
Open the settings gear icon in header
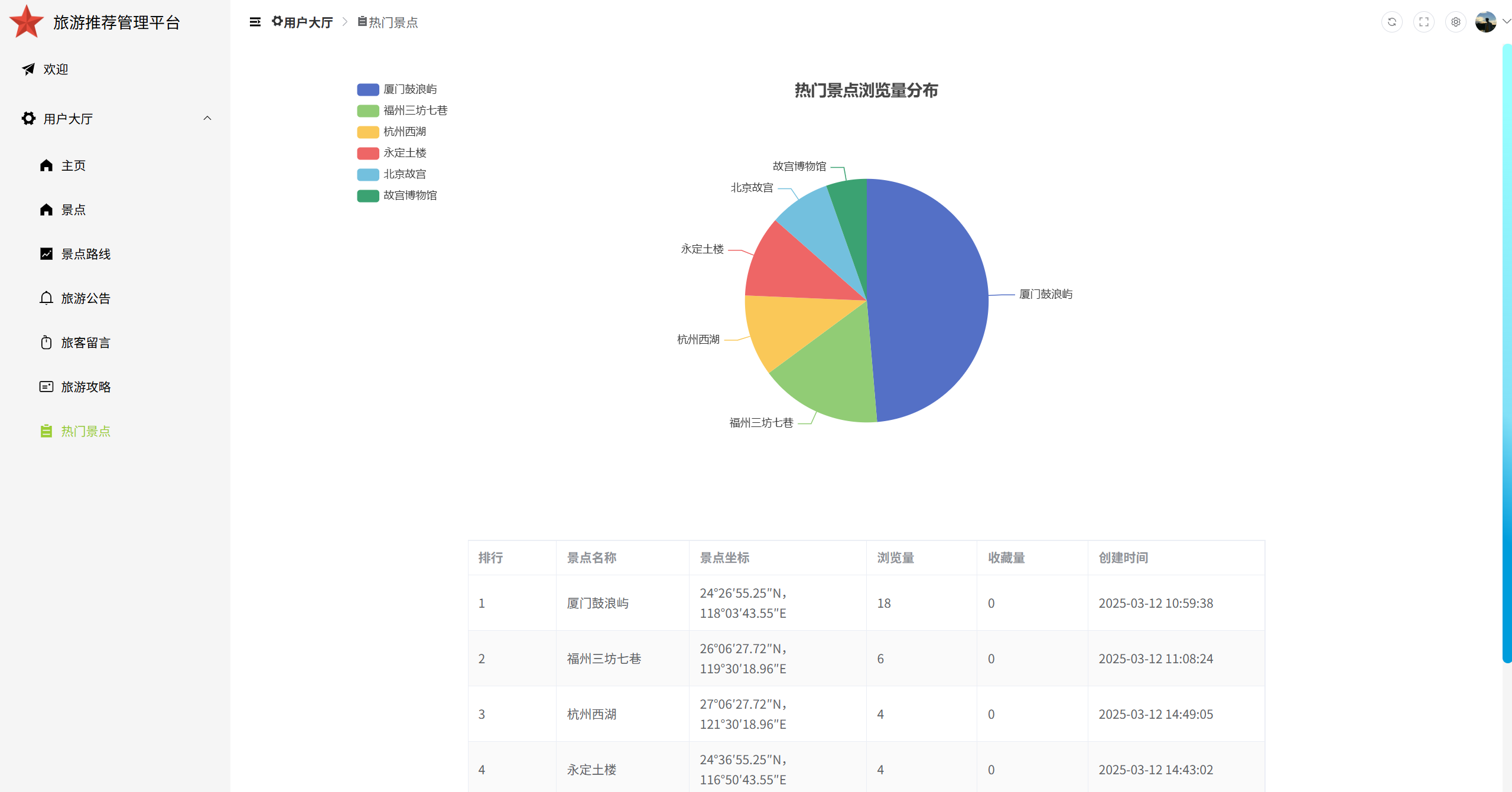[x=1455, y=22]
